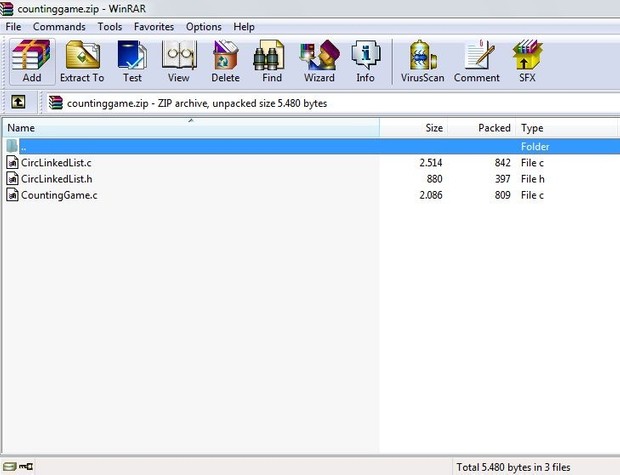Screen dimensions: 620x475
Task: Click the address bar path field
Action: [x=332, y=103]
